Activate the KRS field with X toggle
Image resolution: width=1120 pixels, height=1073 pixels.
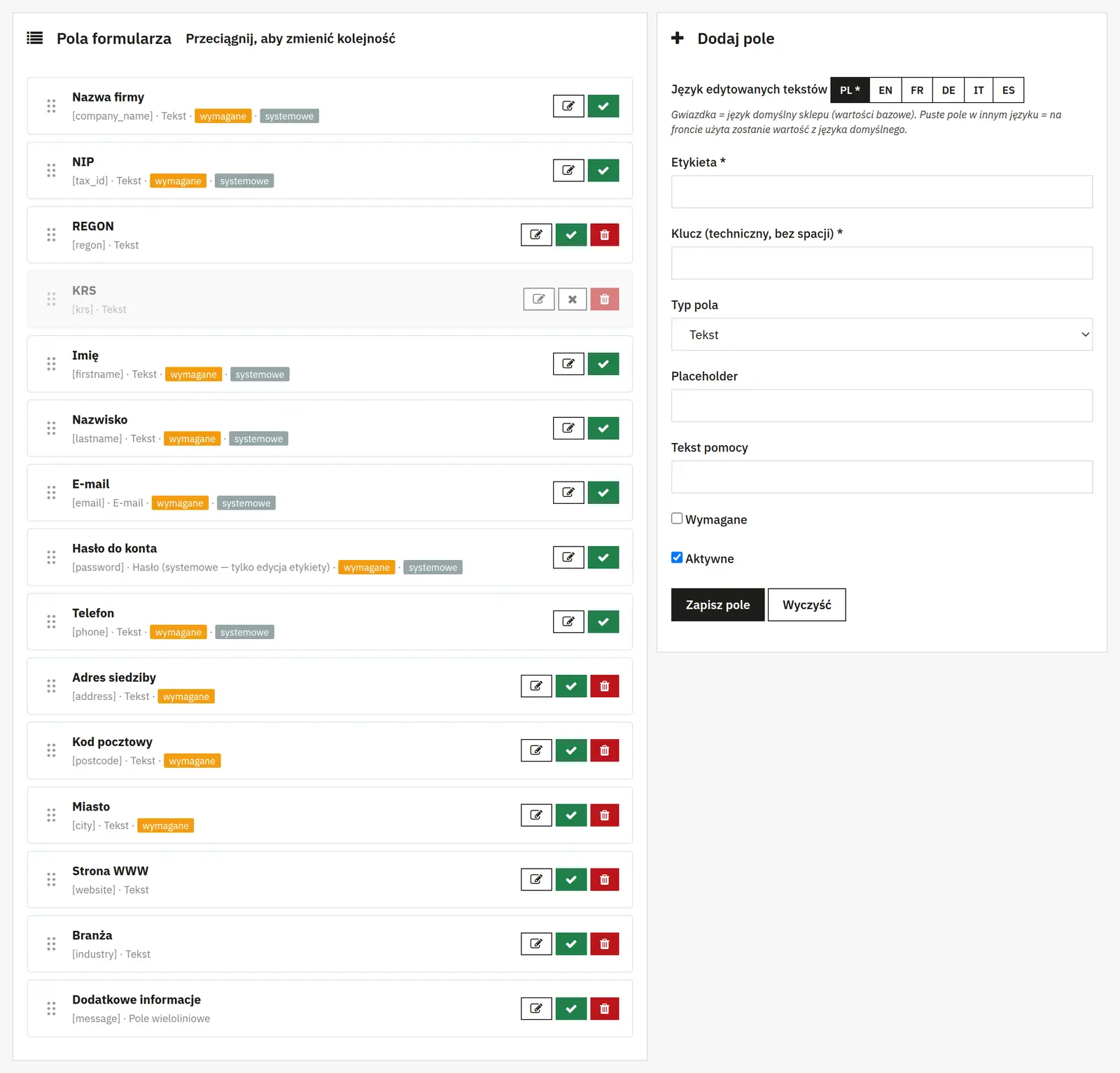[573, 299]
